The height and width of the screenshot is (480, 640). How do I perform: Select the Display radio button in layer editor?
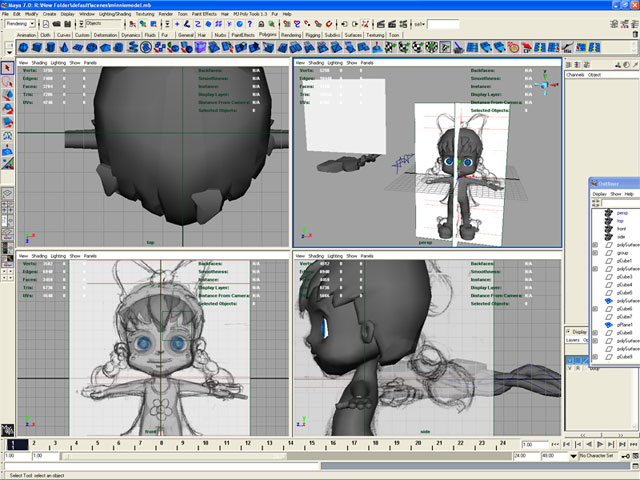(569, 331)
